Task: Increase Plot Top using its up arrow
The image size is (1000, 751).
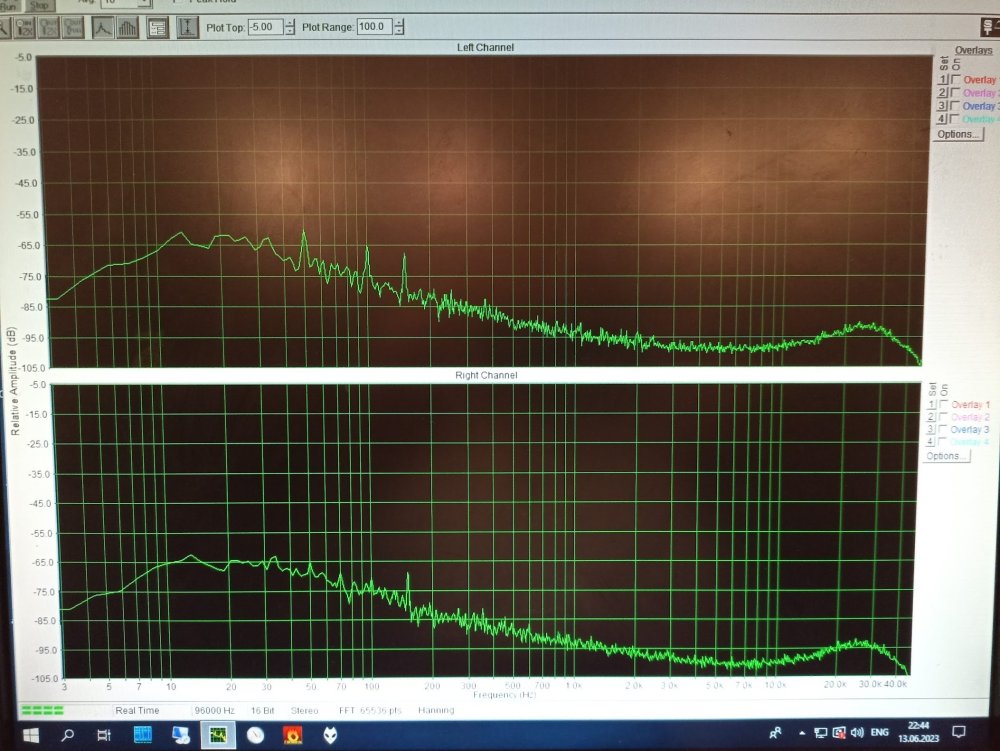Action: pyautogui.click(x=291, y=22)
